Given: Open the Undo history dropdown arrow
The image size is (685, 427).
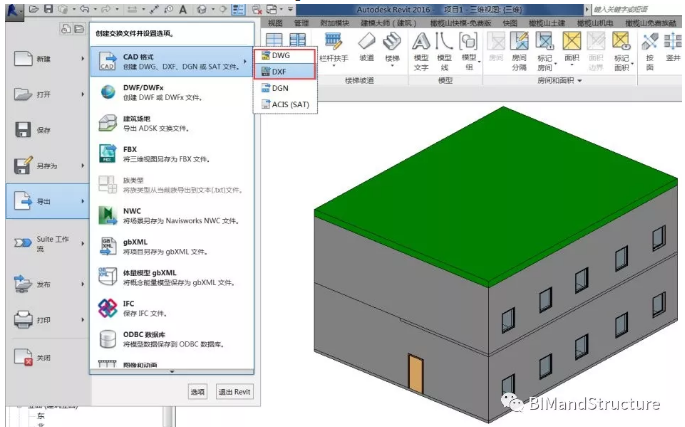Looking at the screenshot, I should [x=95, y=9].
